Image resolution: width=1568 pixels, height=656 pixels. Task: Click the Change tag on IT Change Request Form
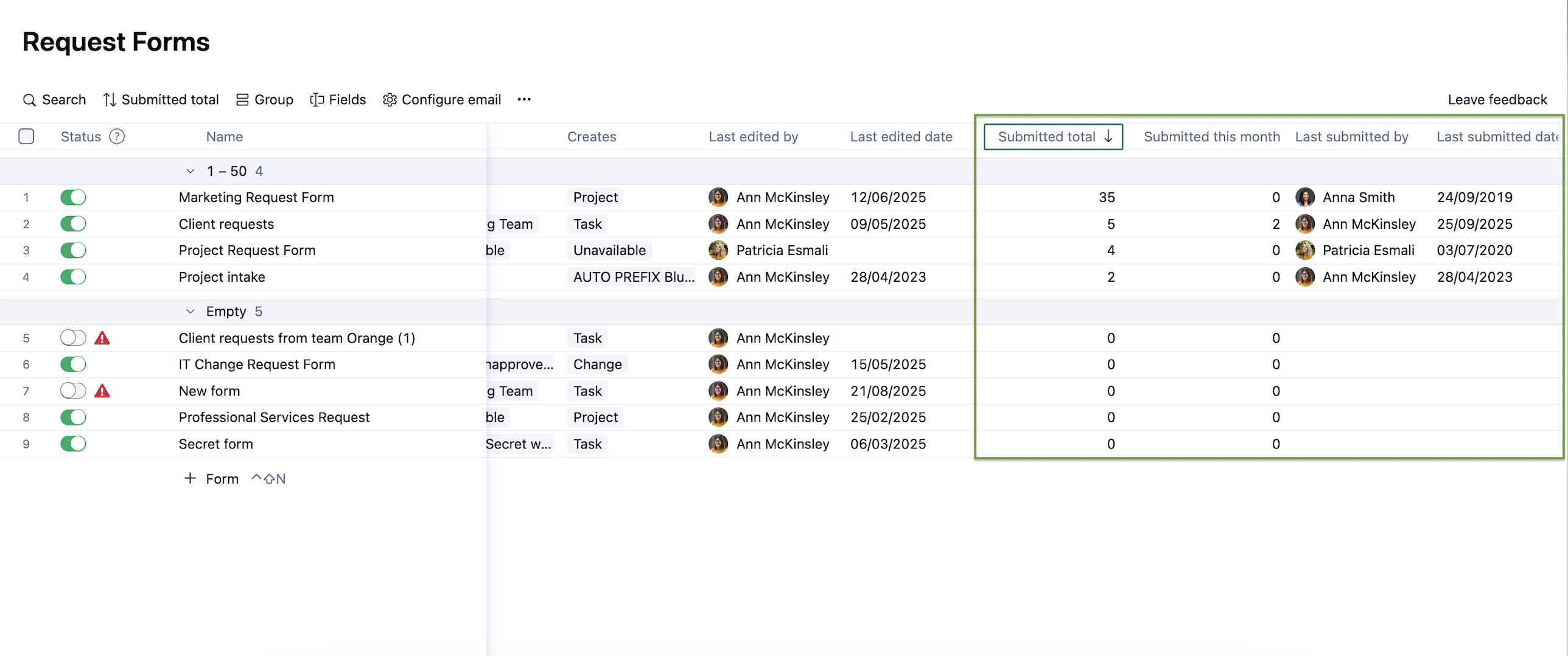[x=597, y=364]
